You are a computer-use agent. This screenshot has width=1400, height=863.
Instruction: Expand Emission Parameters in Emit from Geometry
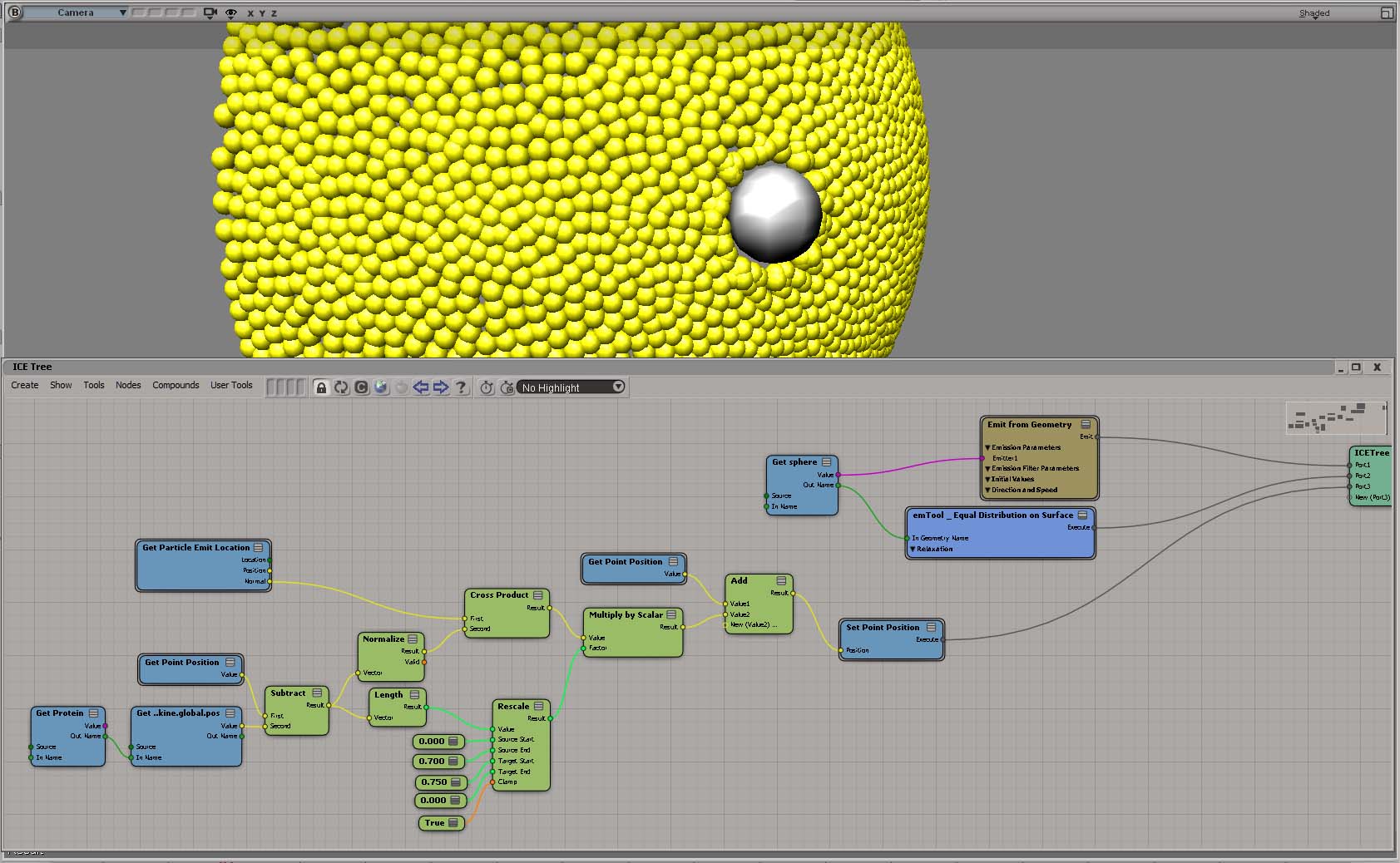[x=988, y=447]
